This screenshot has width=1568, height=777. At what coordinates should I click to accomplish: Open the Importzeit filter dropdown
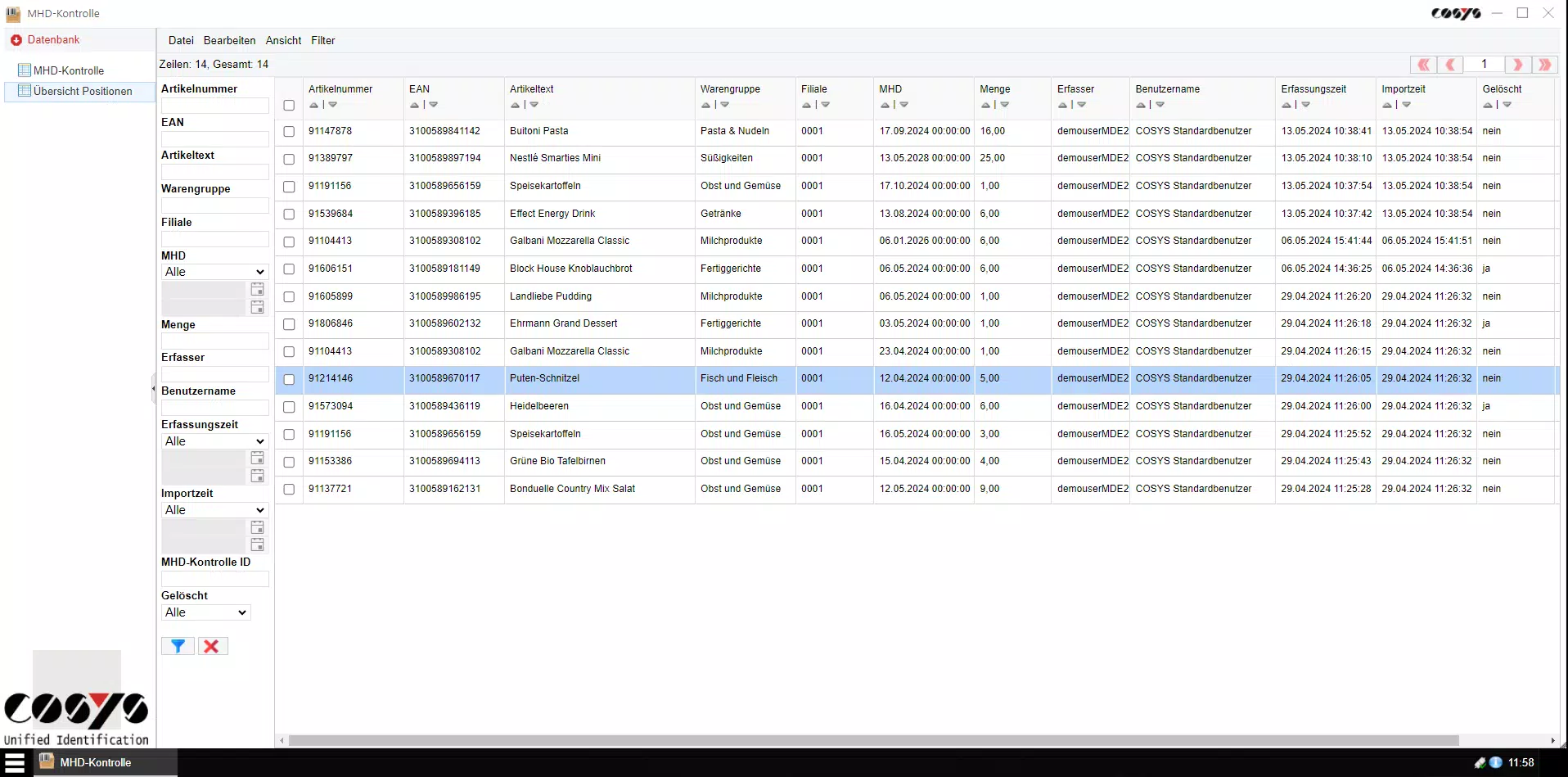(214, 510)
